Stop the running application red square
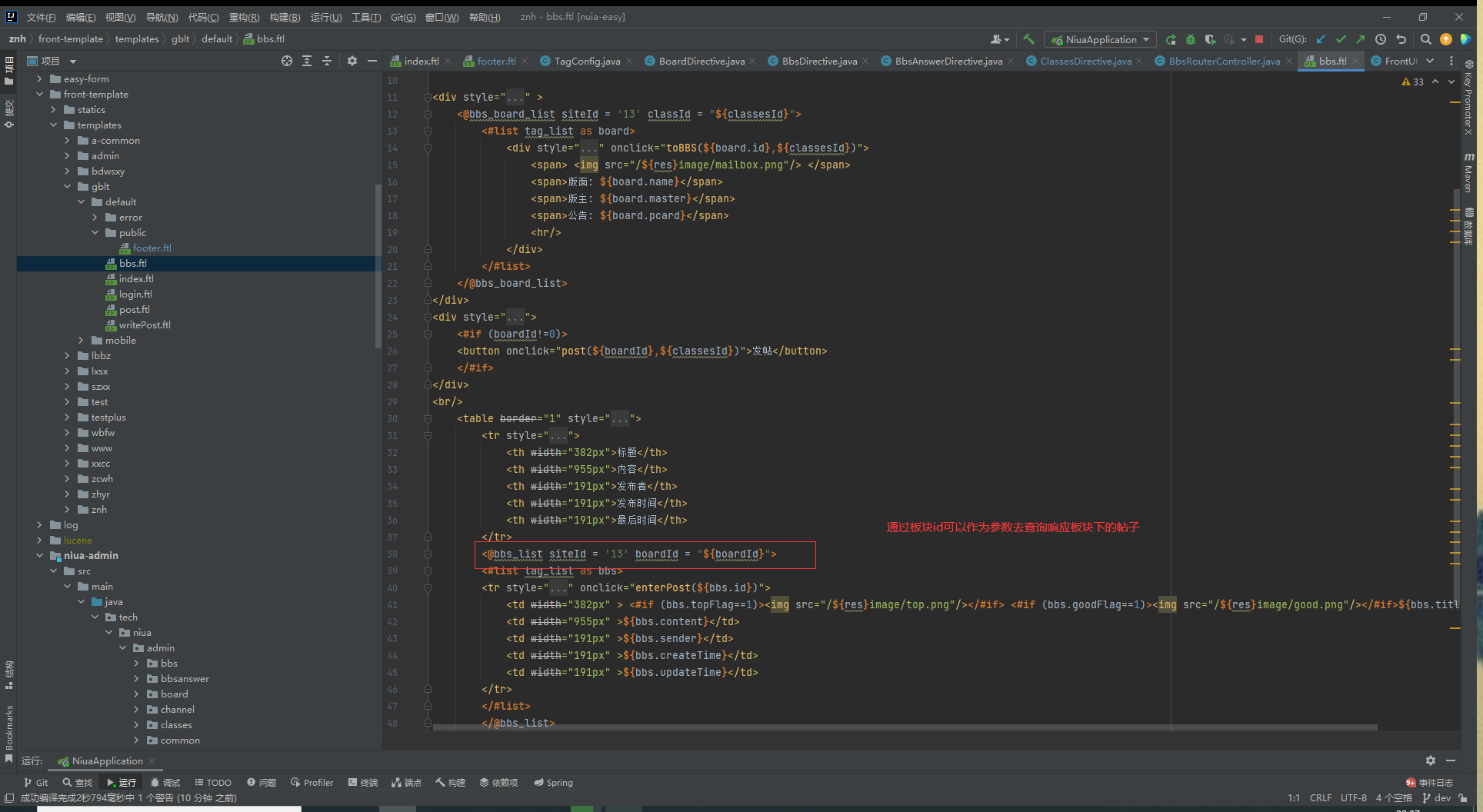Viewport: 1483px width, 812px height. point(1259,39)
